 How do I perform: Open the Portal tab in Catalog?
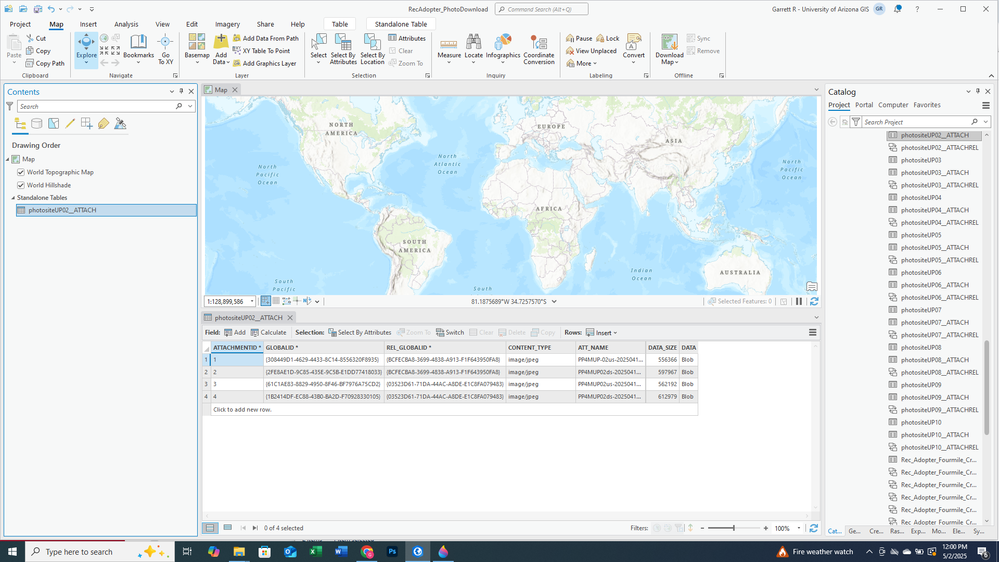coord(864,105)
